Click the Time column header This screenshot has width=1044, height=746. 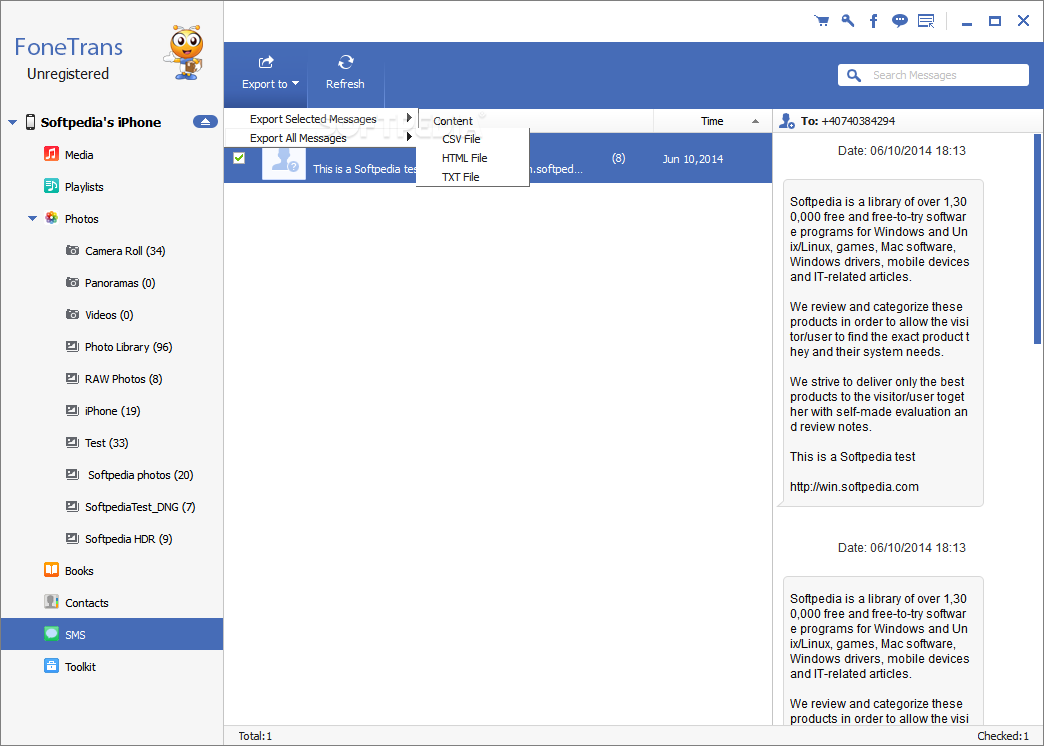[x=712, y=121]
